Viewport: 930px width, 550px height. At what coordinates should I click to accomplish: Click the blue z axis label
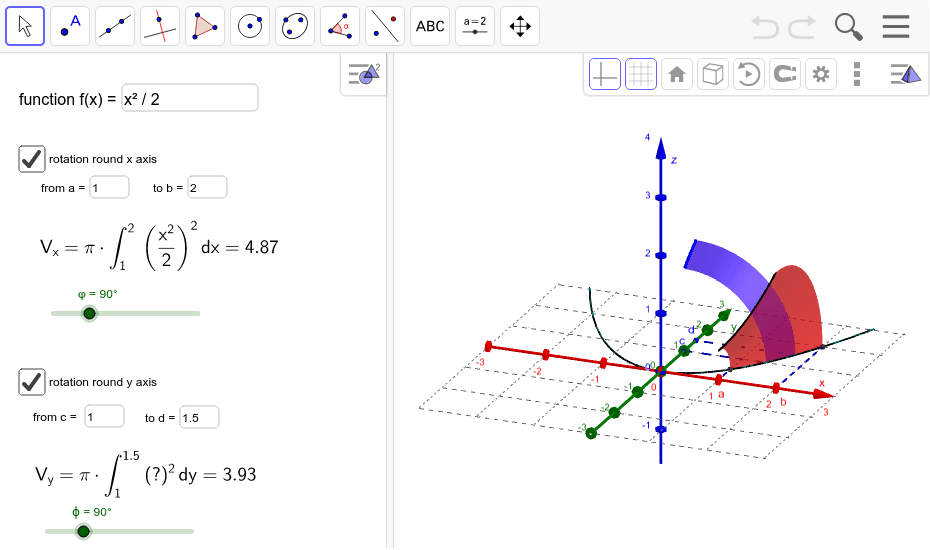coord(674,160)
